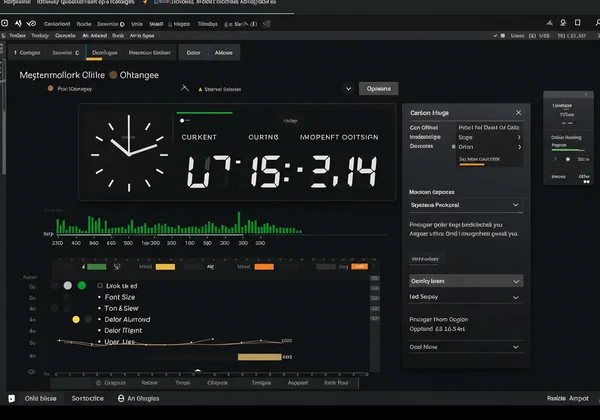This screenshot has height=420, width=600.
Task: Open the Vnle menu
Action: 137,24
